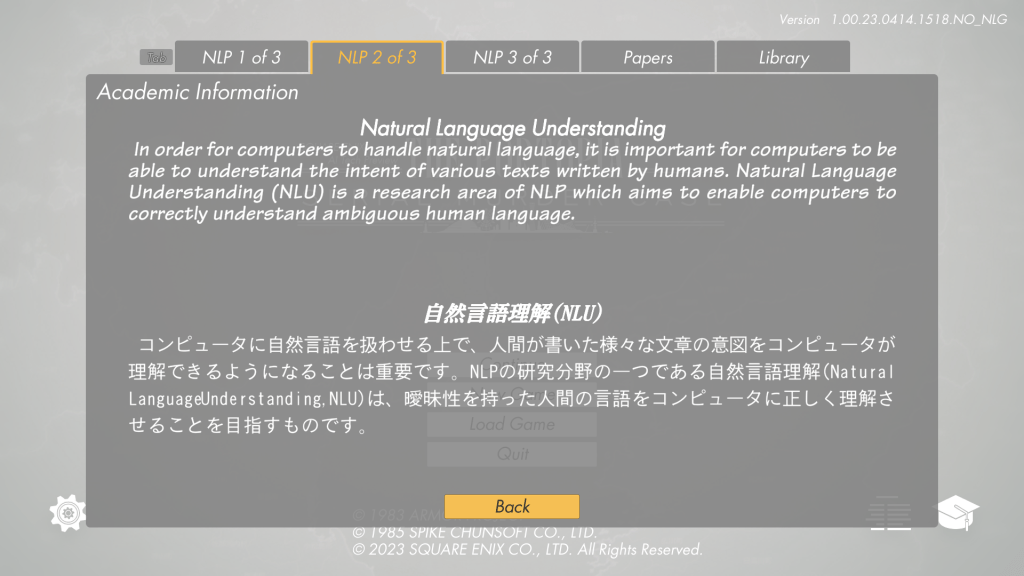
Task: Click the 1985 Spike Chunsoft copyright line
Action: pos(475,533)
